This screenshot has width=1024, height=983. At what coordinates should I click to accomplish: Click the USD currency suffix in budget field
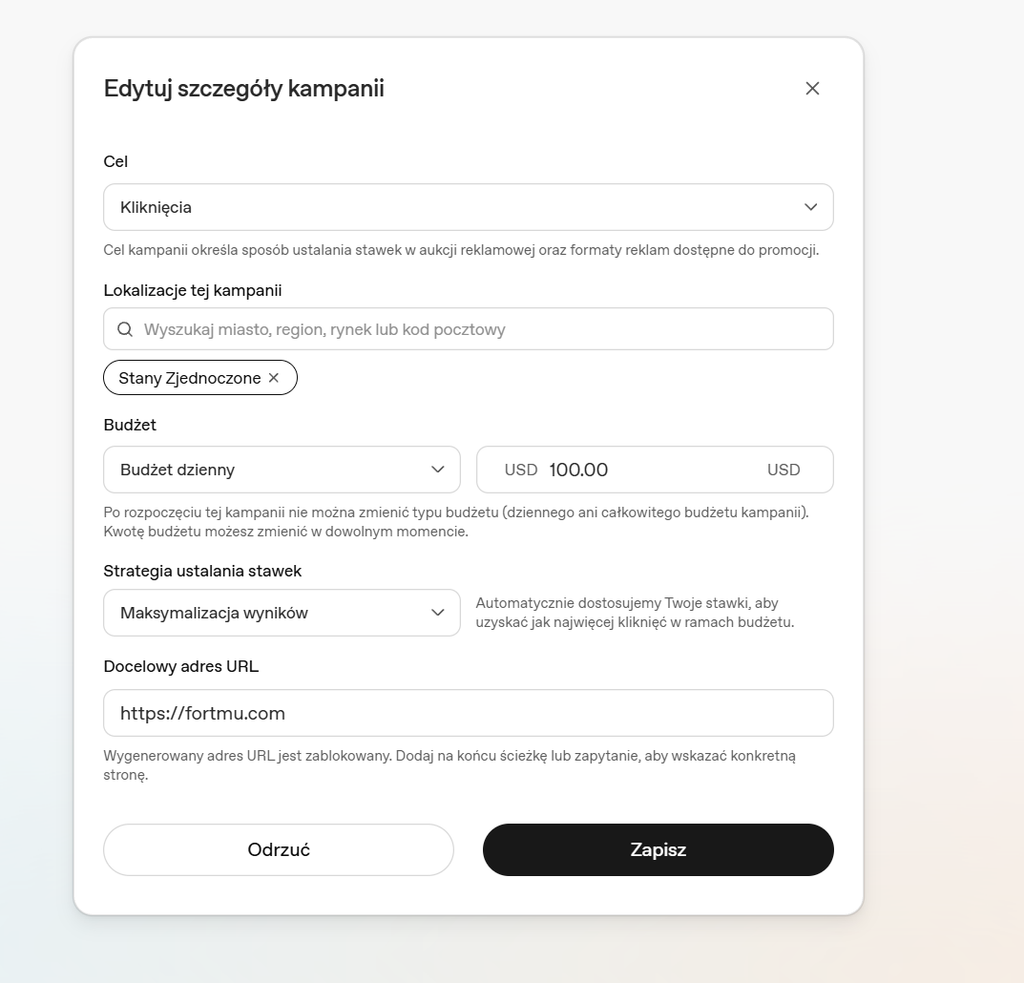pos(783,470)
